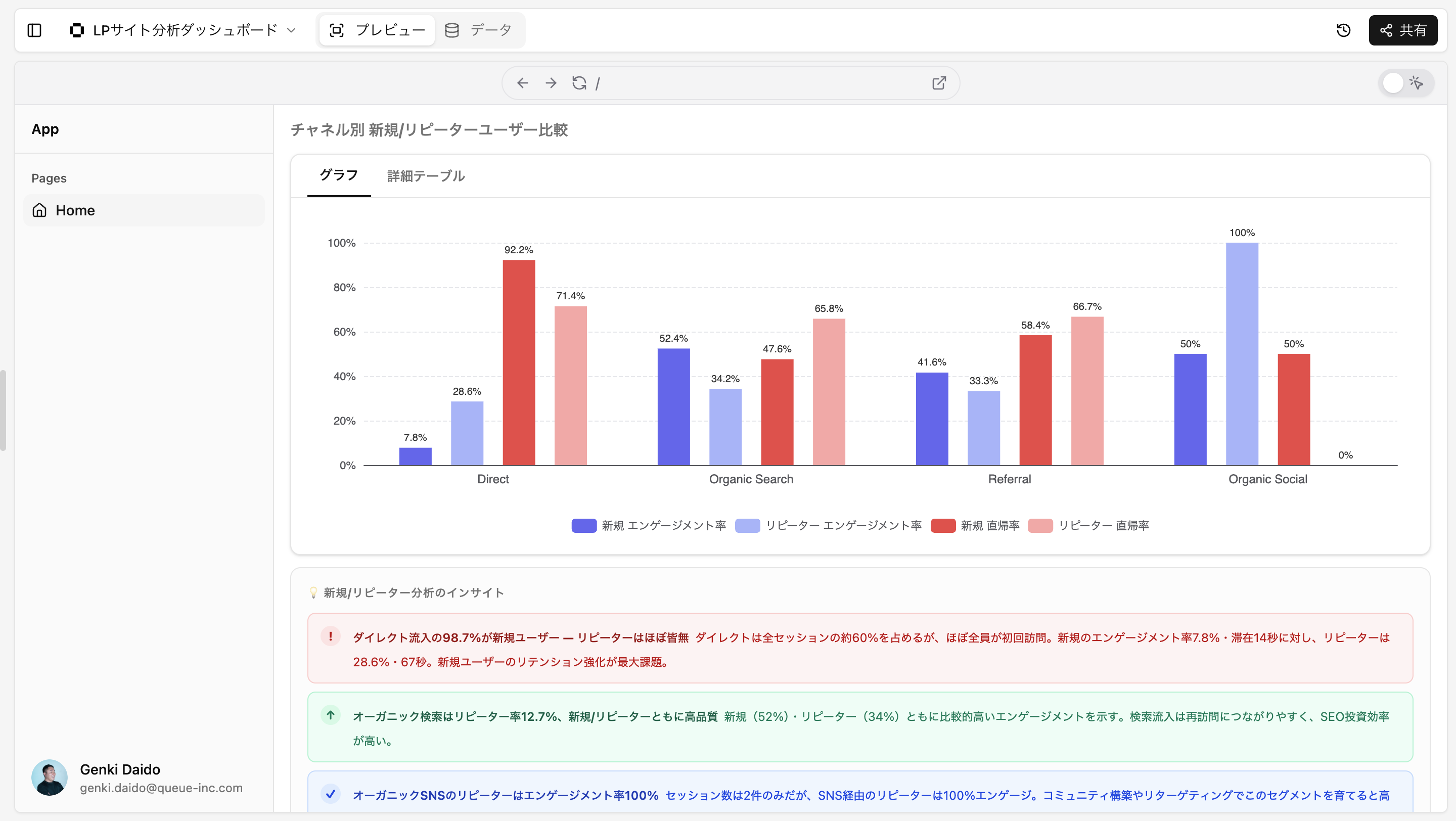Toggle the sidebar panel icon
This screenshot has height=821, width=1456.
tap(34, 30)
